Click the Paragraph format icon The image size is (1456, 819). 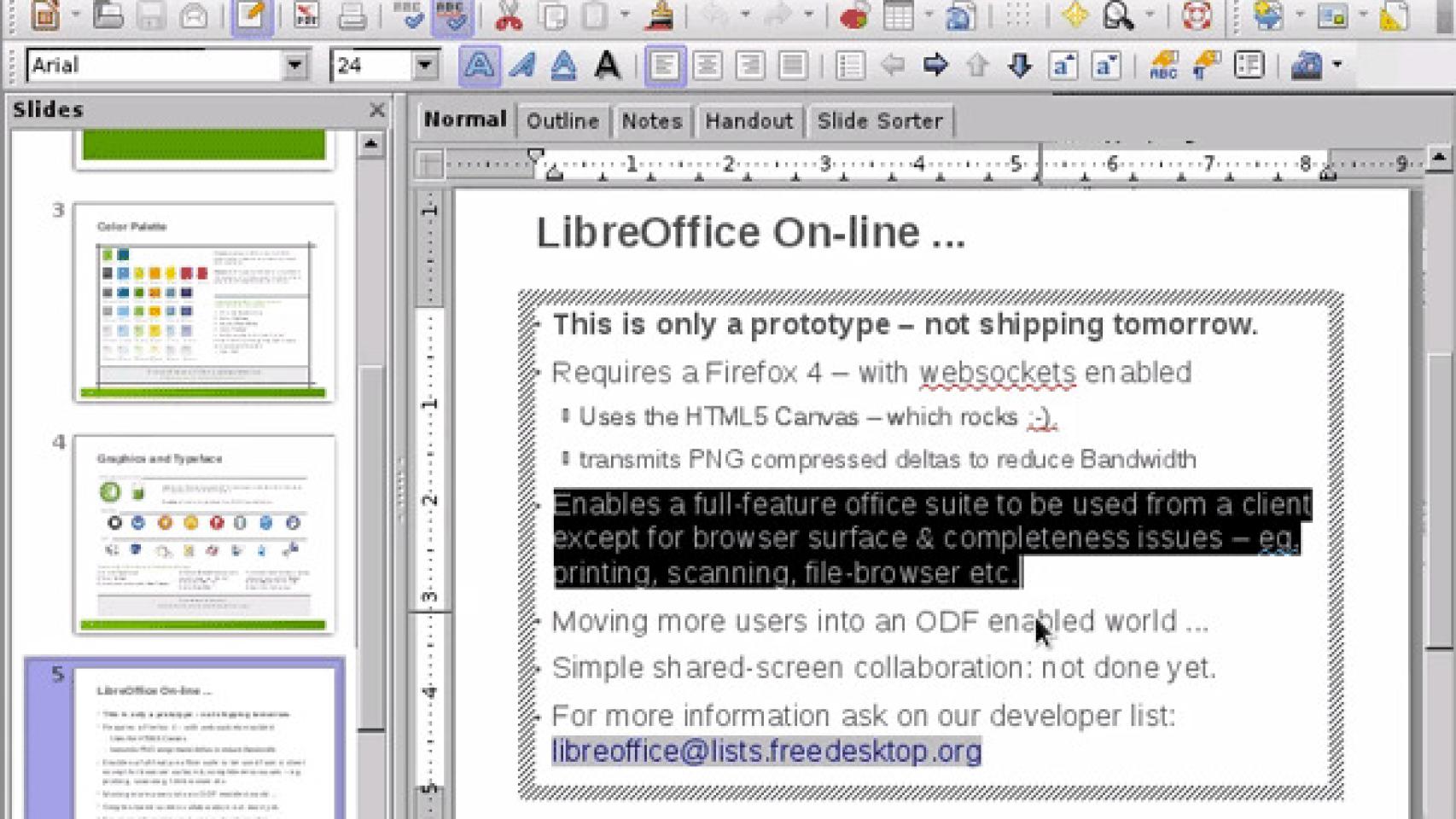pos(1206,66)
